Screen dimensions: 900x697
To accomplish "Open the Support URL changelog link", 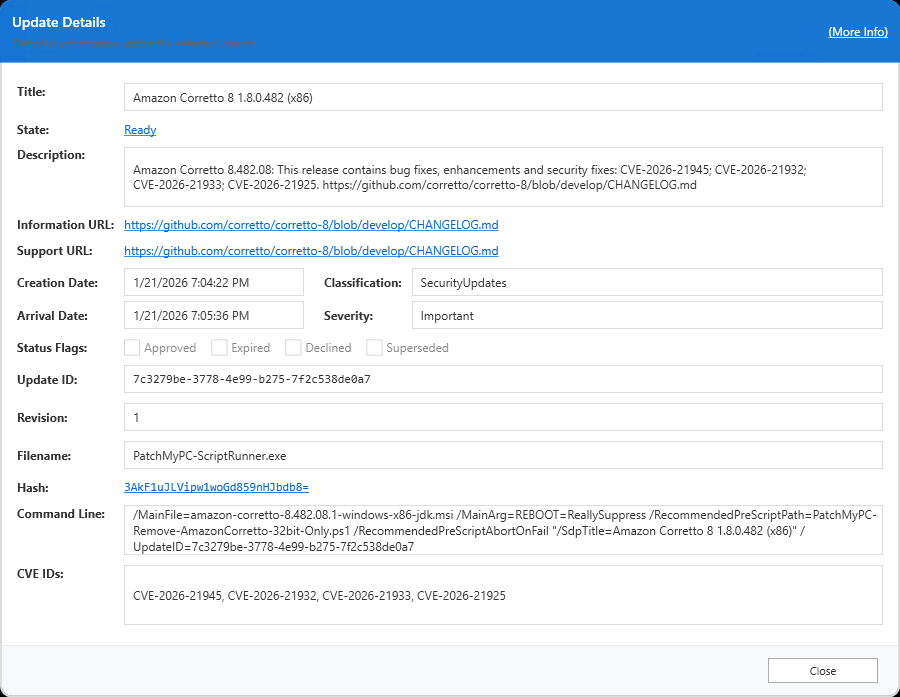I will coord(311,251).
